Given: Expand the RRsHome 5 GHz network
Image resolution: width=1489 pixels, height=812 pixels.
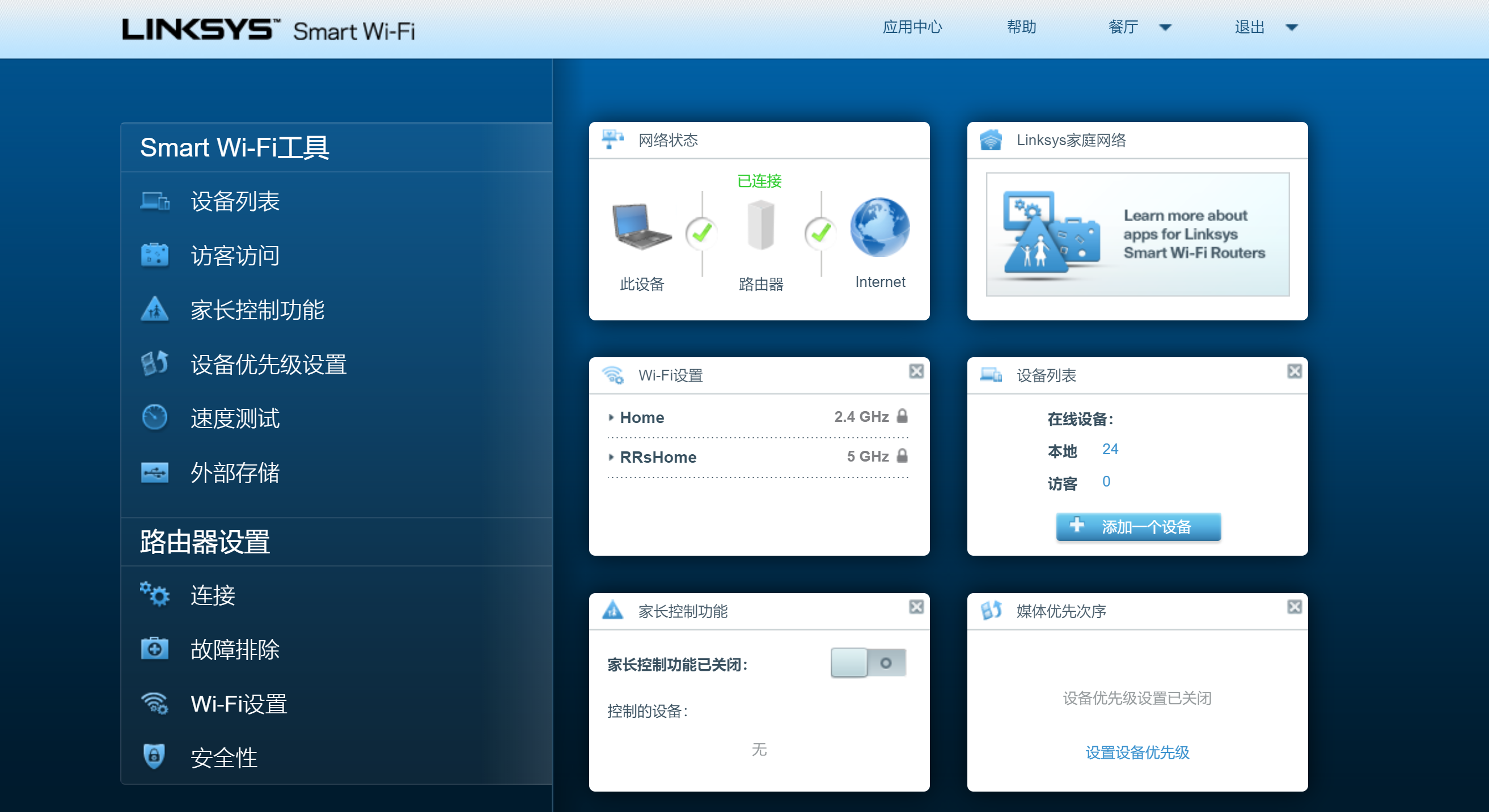Looking at the screenshot, I should [x=612, y=457].
